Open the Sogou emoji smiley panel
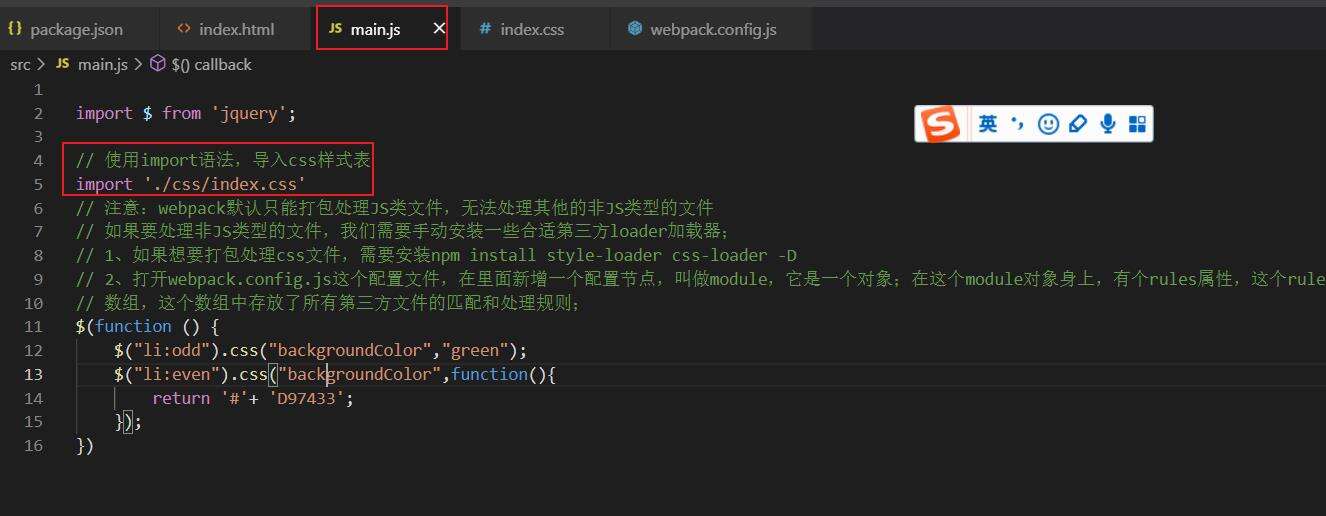1326x516 pixels. 1048,124
